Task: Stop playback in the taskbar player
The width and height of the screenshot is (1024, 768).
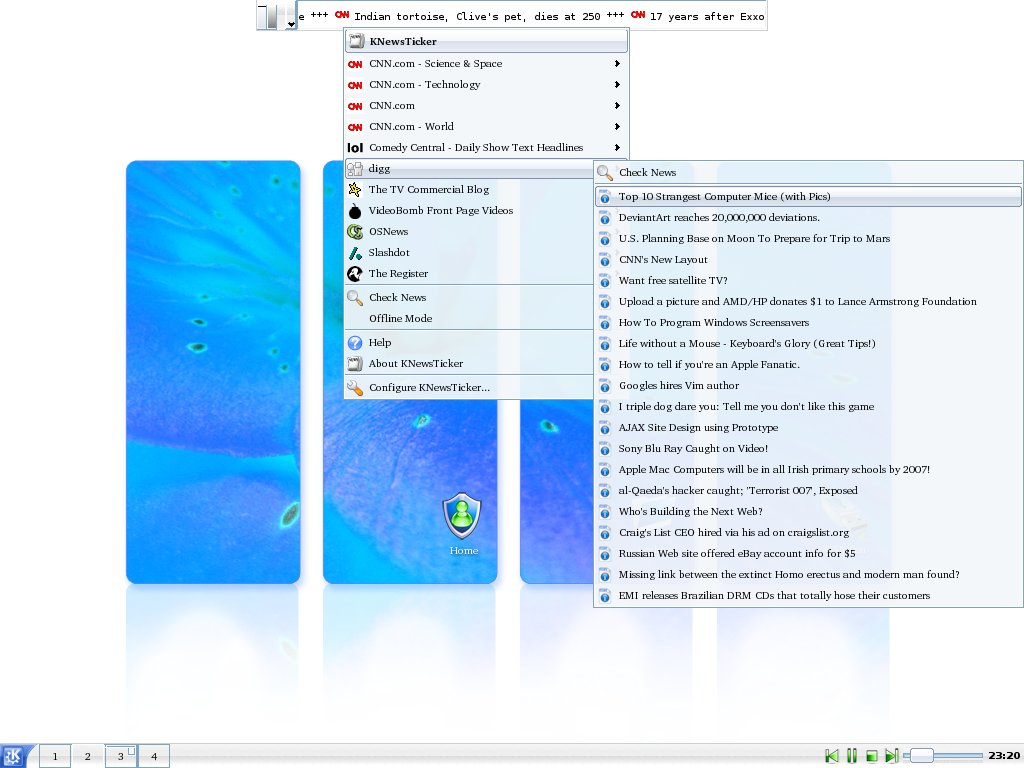Action: 871,756
